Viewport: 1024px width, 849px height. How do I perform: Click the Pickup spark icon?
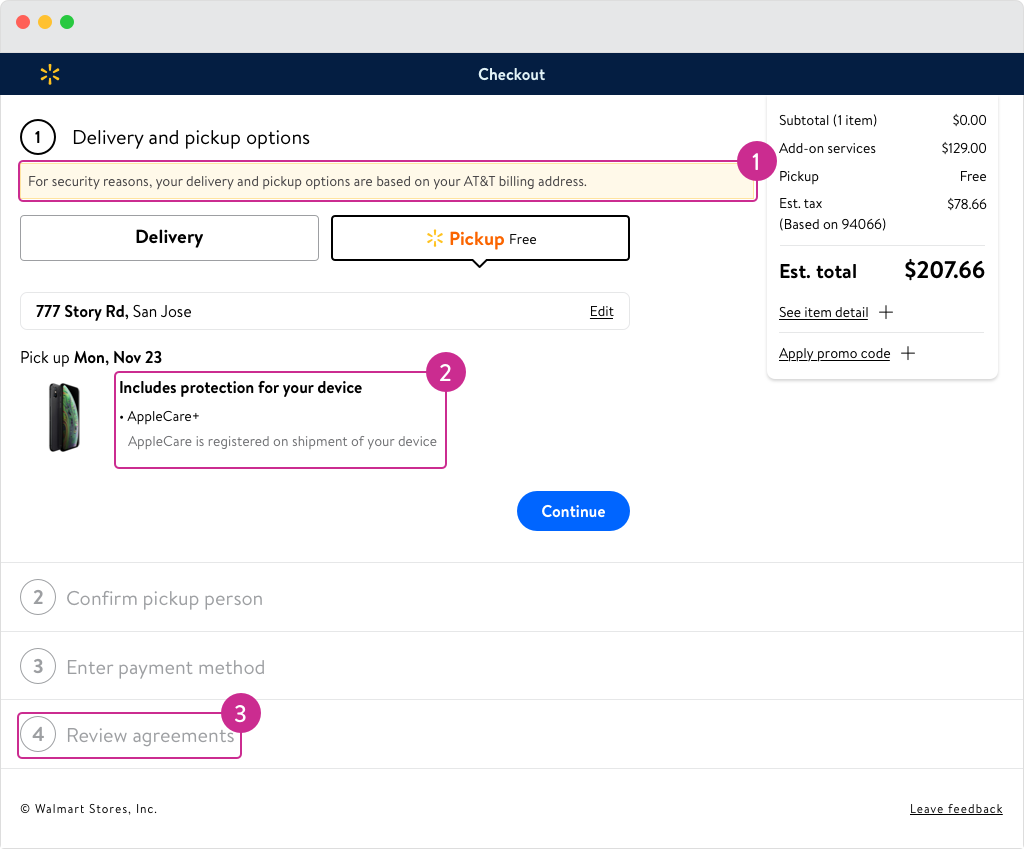434,239
